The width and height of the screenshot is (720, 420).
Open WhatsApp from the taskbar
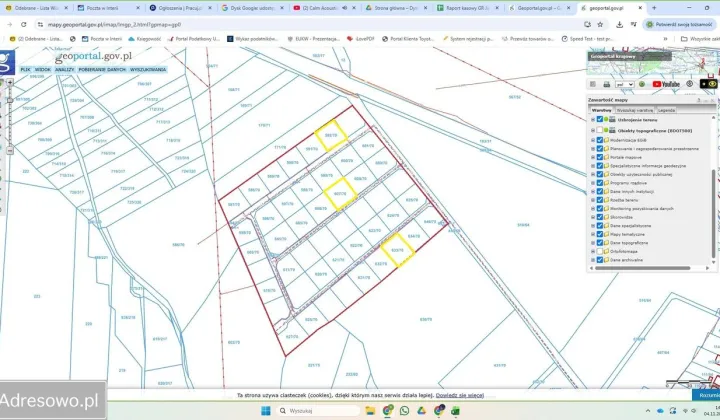405,410
